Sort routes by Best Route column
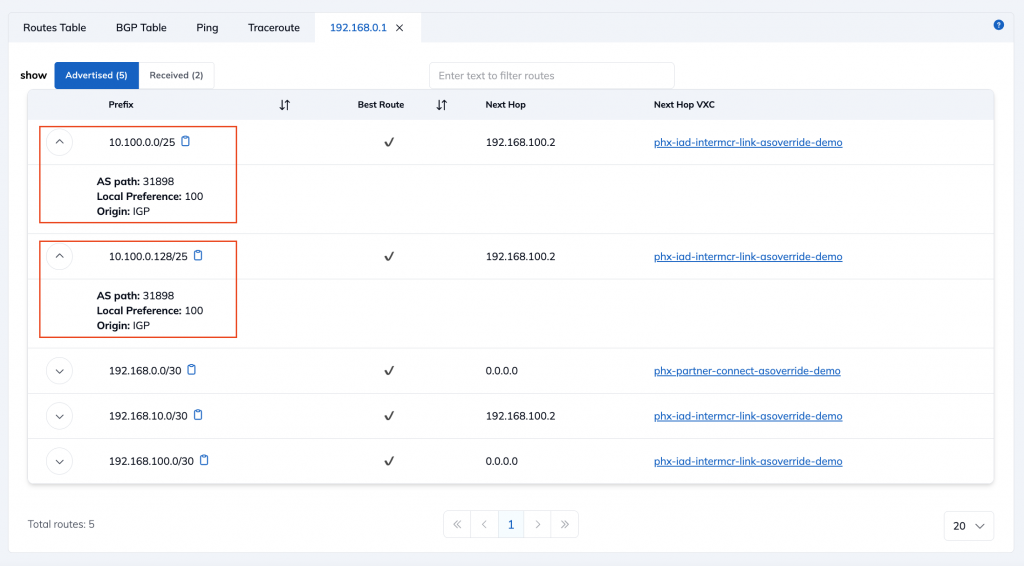 pyautogui.click(x=441, y=104)
